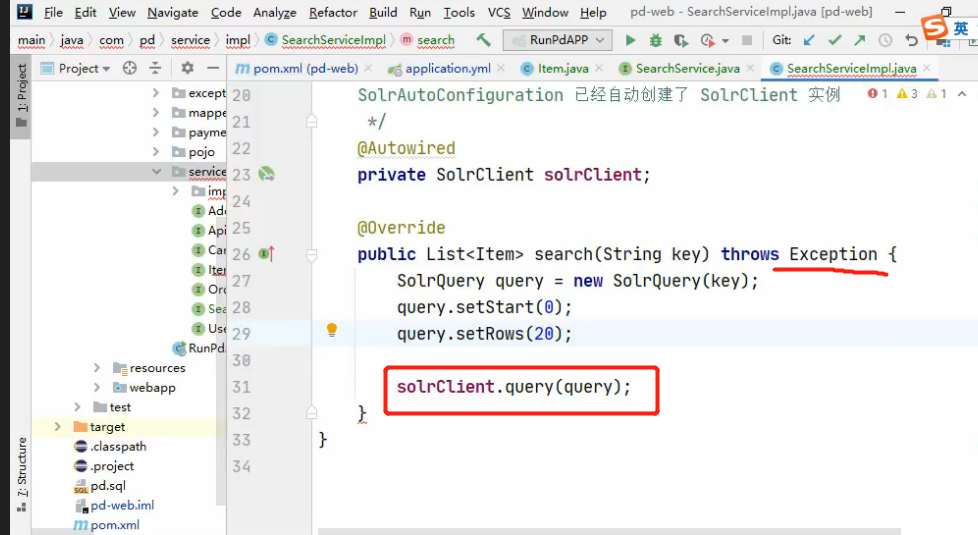Collapse the service folder
Image resolution: width=978 pixels, height=535 pixels.
pos(156,171)
